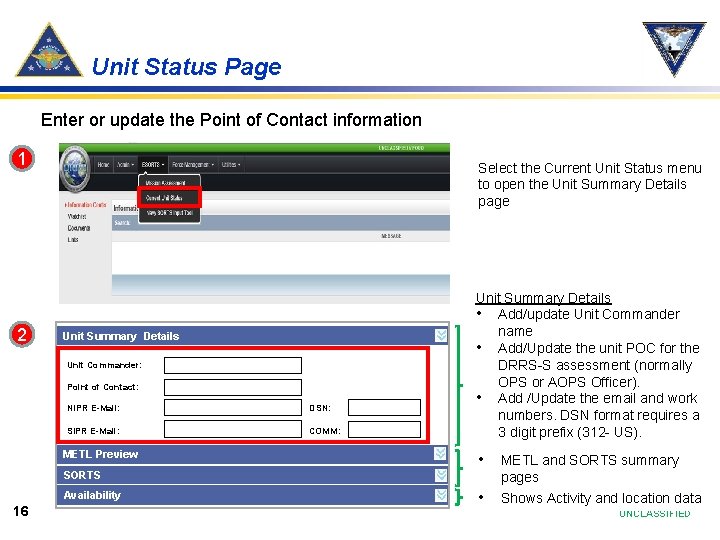Click the DSN number input field

(384, 407)
